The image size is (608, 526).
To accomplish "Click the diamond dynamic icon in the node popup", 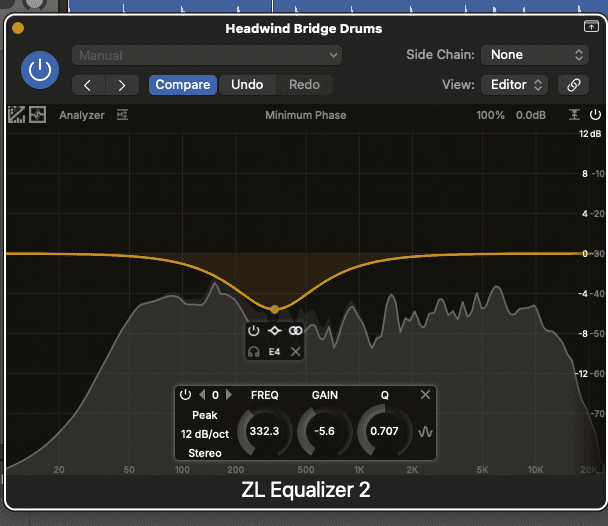I will pyautogui.click(x=275, y=331).
